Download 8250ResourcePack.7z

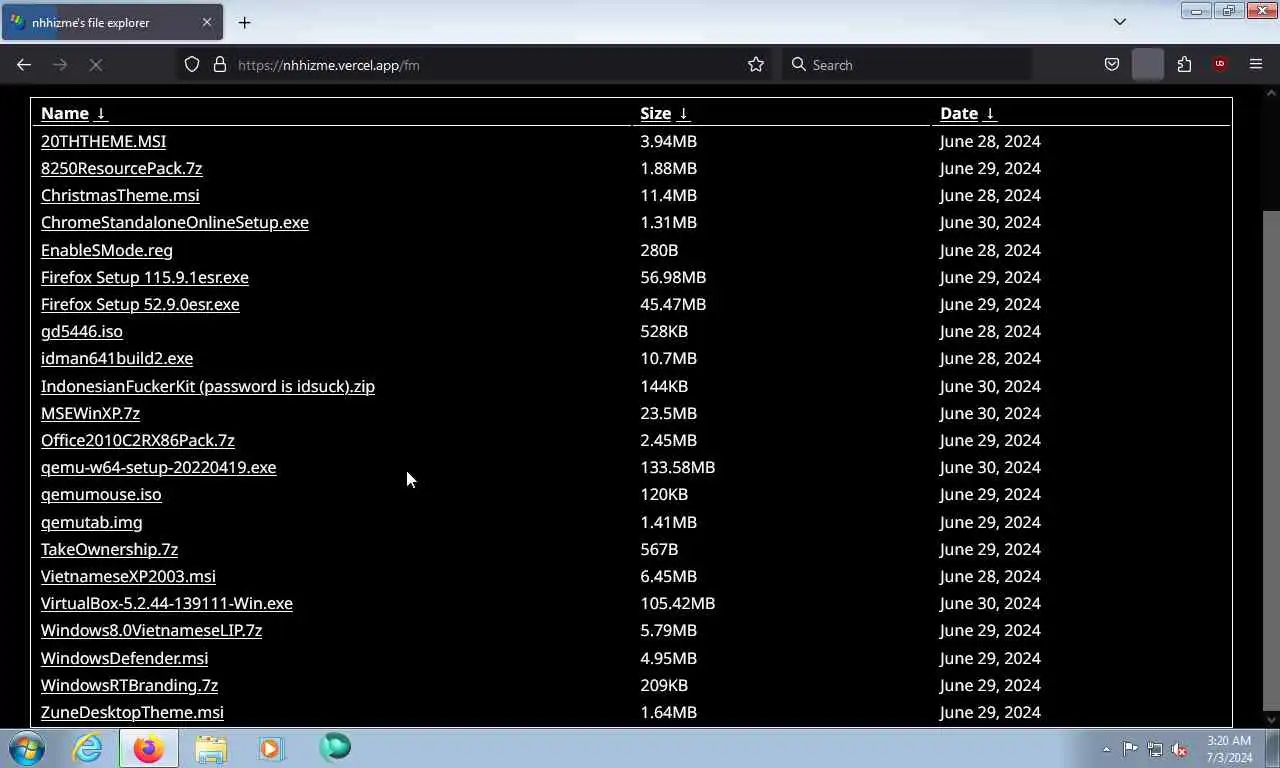[x=121, y=168]
